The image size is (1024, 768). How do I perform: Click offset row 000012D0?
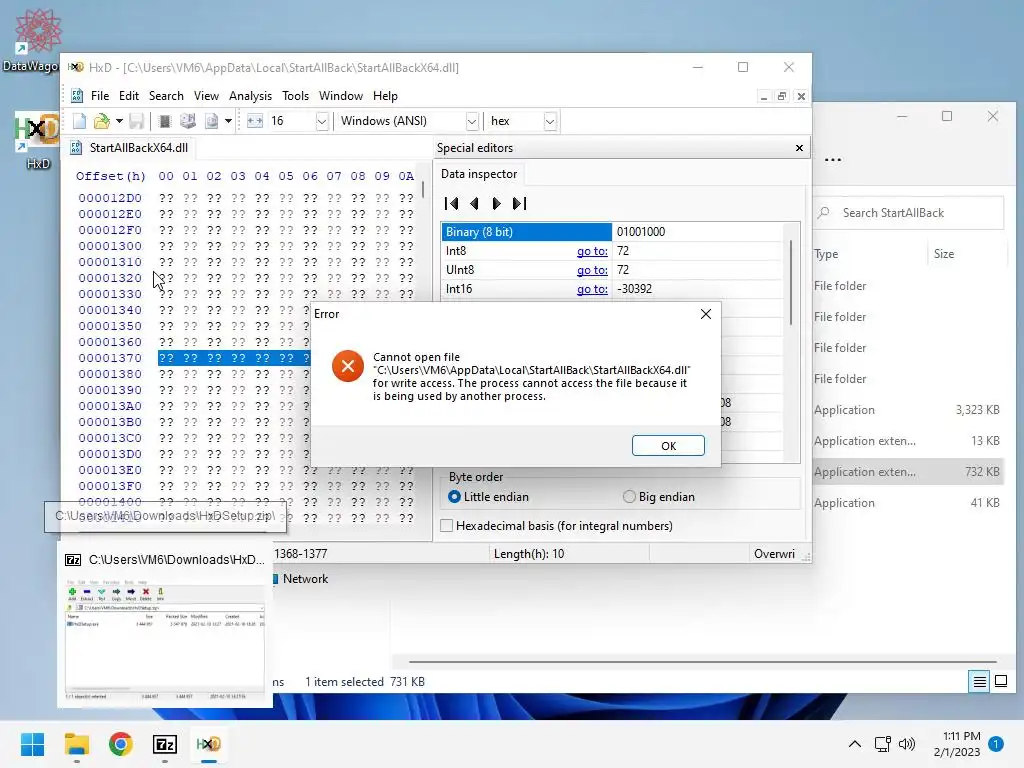click(110, 198)
